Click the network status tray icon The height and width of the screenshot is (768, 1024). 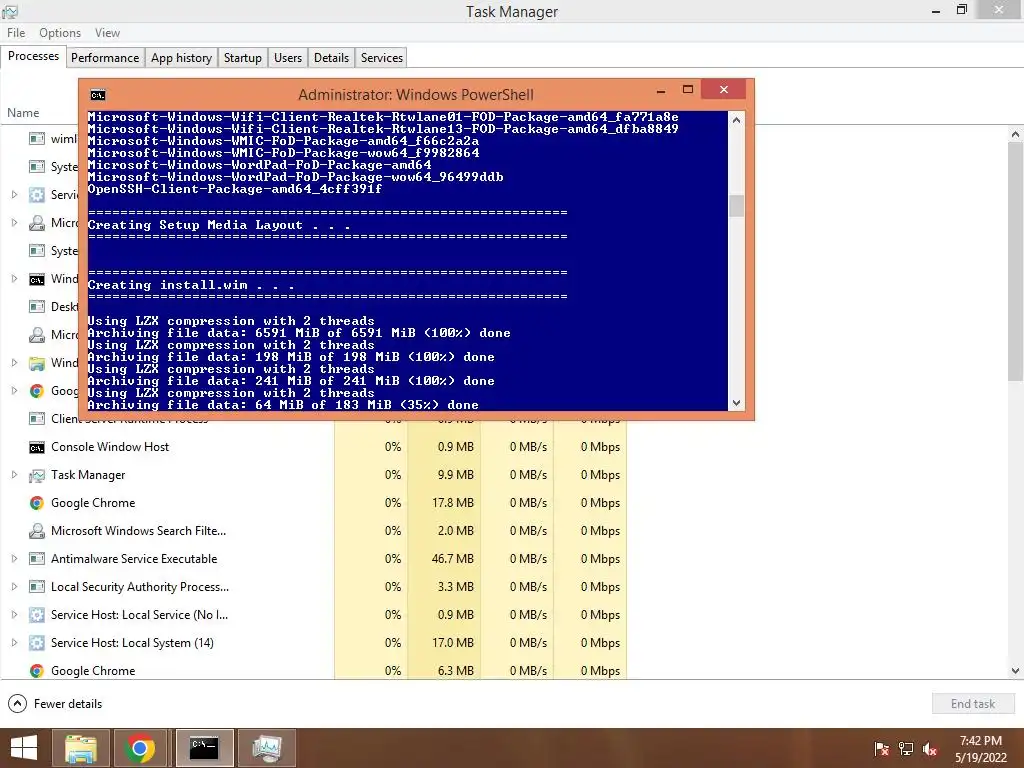click(906, 749)
